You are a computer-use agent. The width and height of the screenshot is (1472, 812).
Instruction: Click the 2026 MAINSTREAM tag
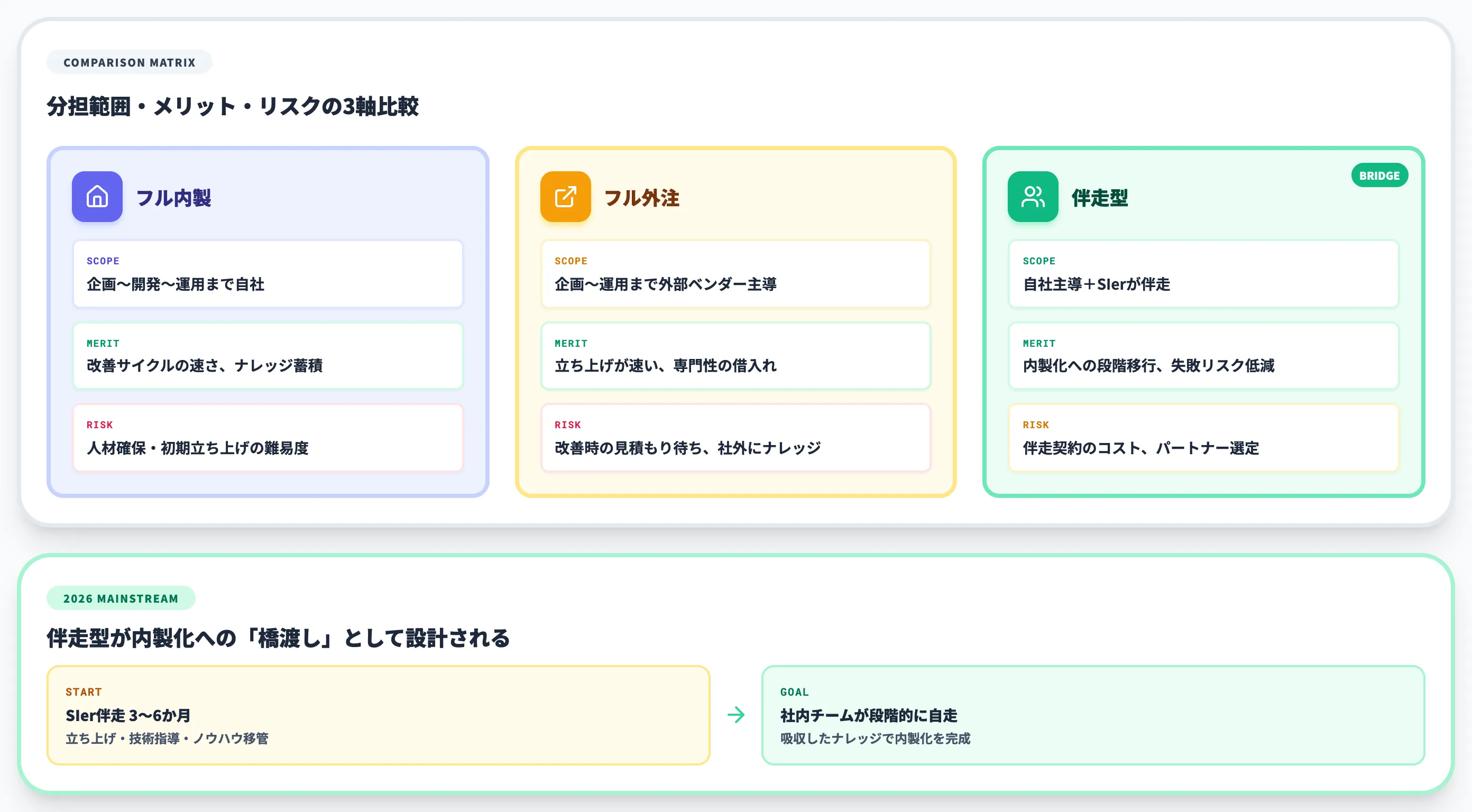(121, 598)
